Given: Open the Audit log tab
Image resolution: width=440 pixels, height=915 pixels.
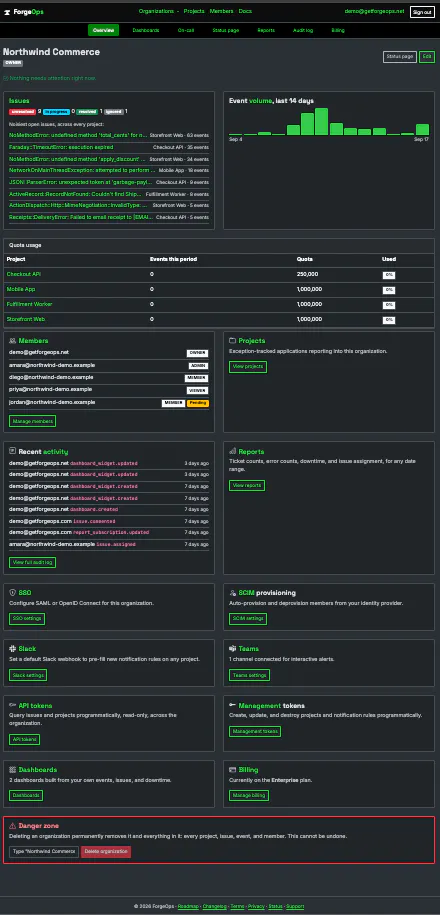Looking at the screenshot, I should [x=303, y=30].
